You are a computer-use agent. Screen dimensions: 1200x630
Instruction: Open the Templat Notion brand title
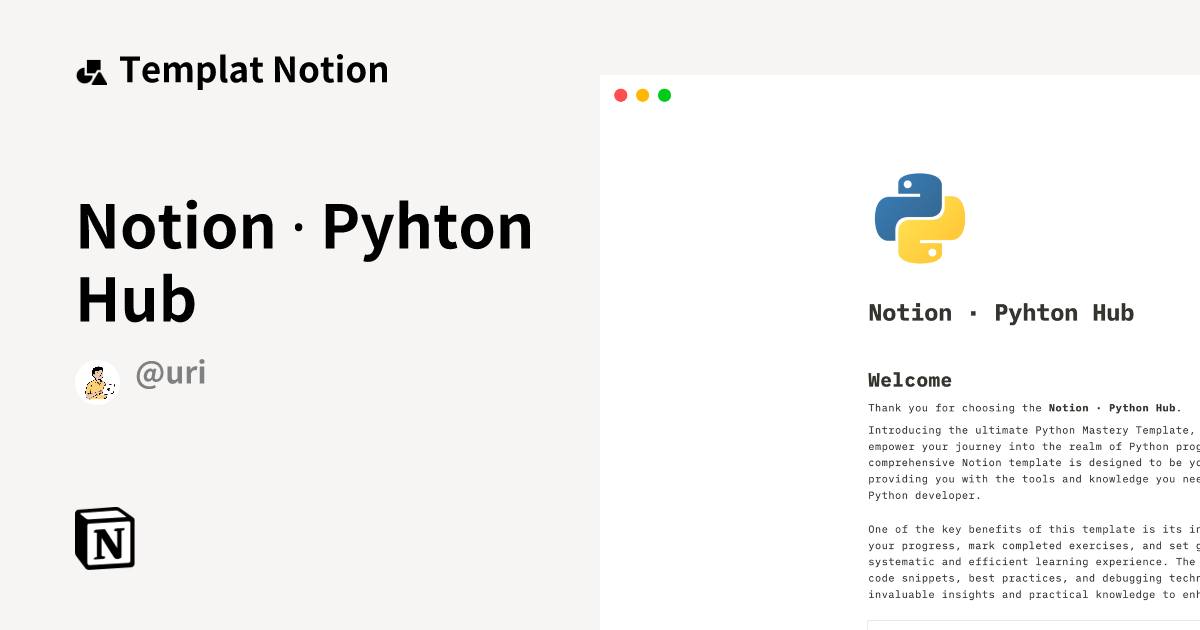[253, 70]
